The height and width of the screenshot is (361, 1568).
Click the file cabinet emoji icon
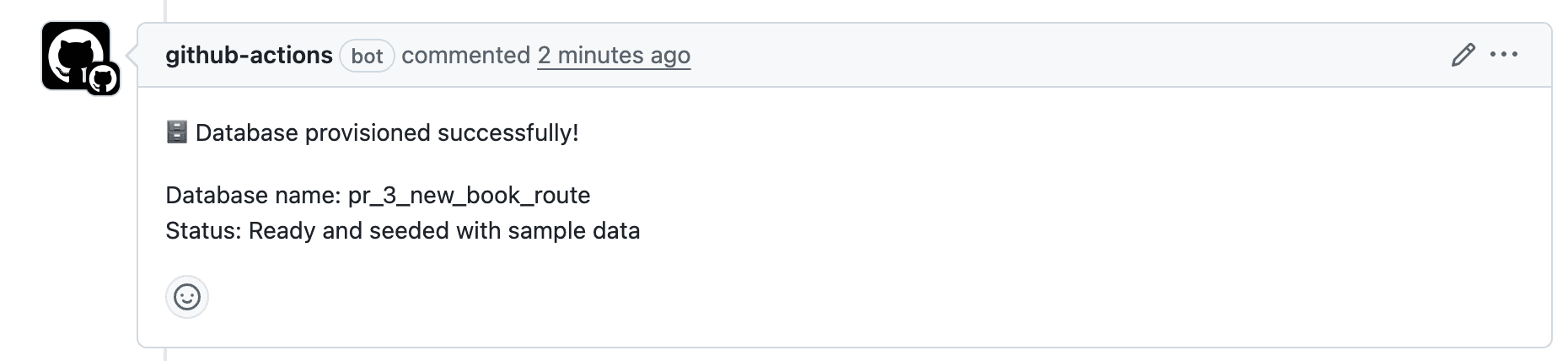(177, 132)
